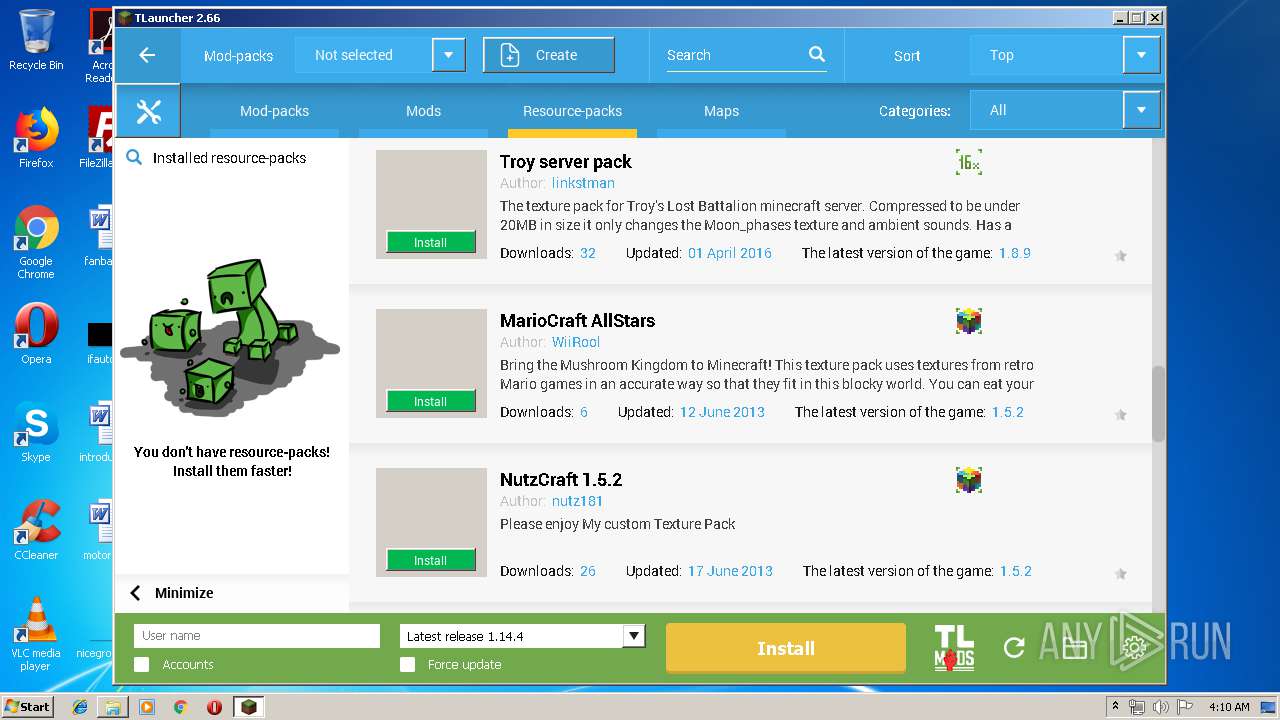This screenshot has height=720, width=1280.
Task: Enable the Force update checkbox
Action: click(407, 664)
